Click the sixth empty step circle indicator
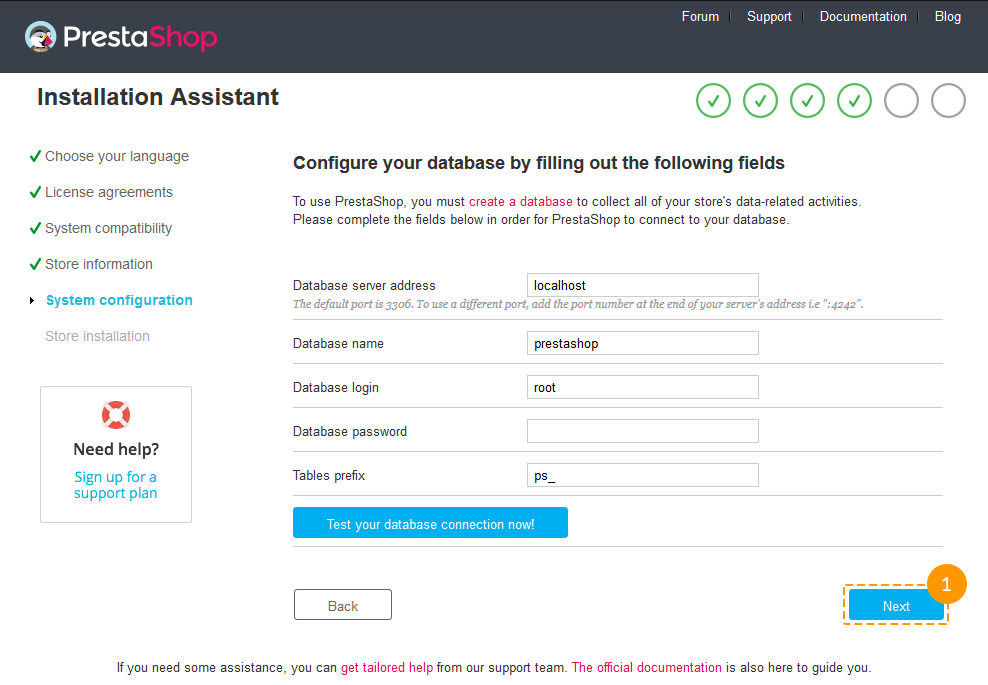This screenshot has width=988, height=685. click(948, 101)
